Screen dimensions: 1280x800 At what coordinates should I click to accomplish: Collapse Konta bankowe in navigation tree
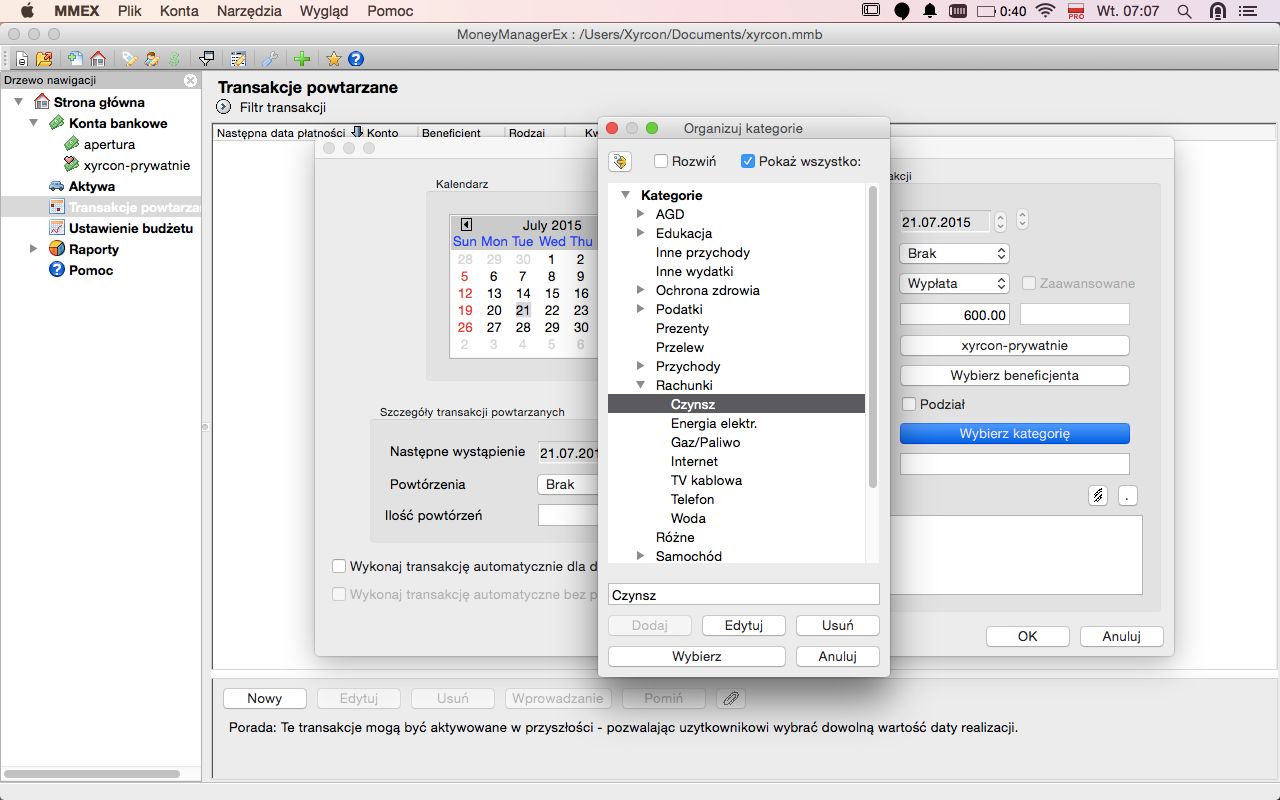pyautogui.click(x=34, y=123)
